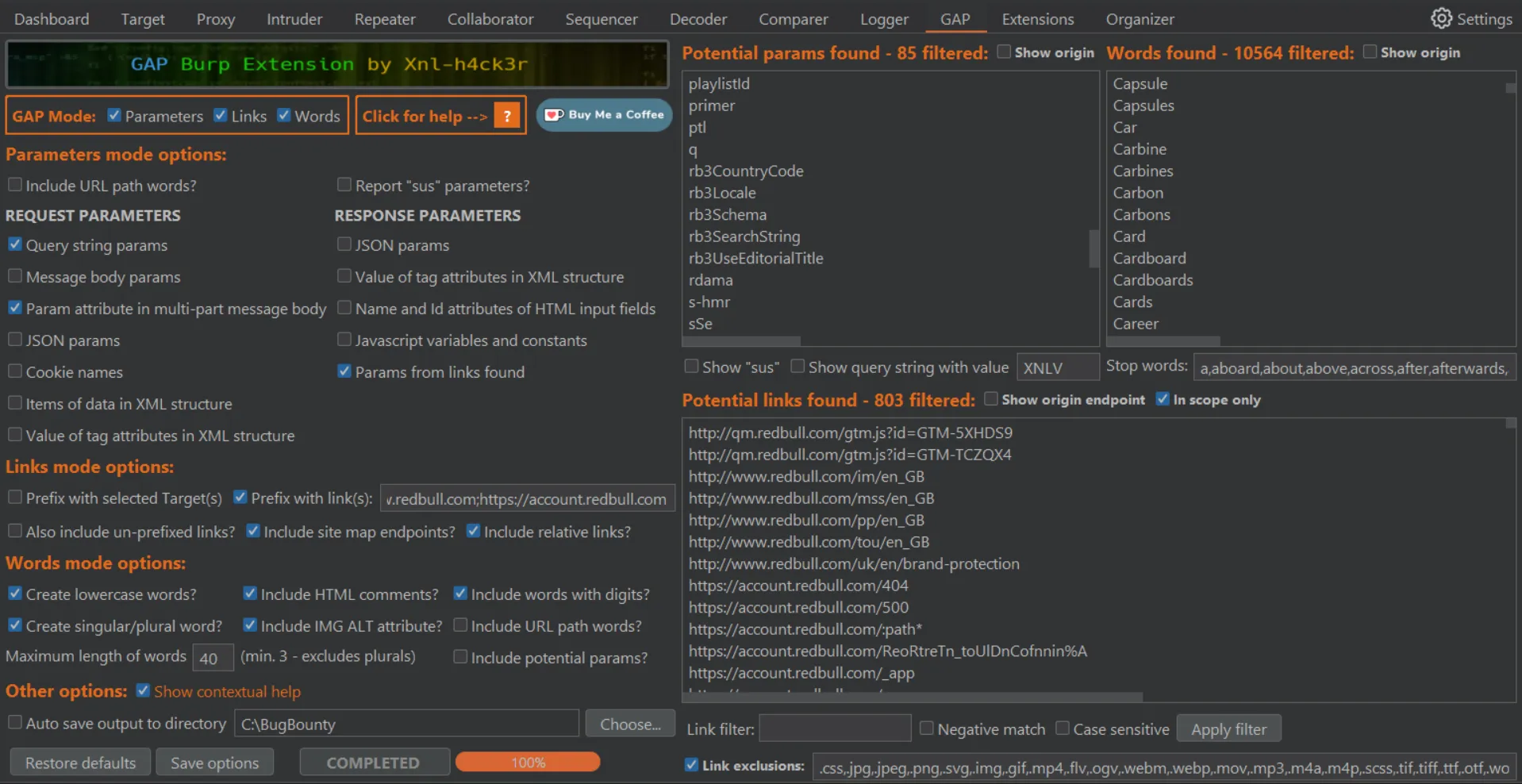Select the word Carbon
This screenshot has width=1522, height=784.
coord(1138,193)
